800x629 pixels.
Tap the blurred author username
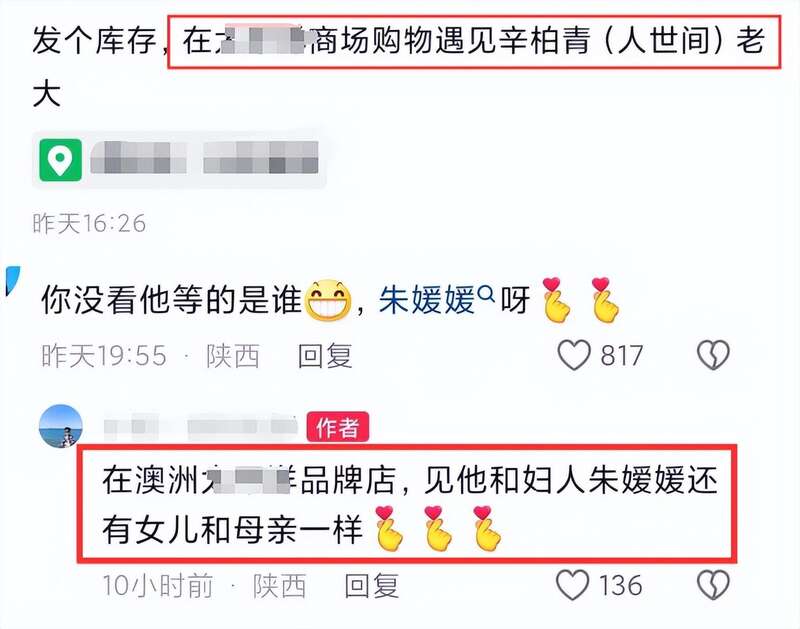[x=200, y=427]
